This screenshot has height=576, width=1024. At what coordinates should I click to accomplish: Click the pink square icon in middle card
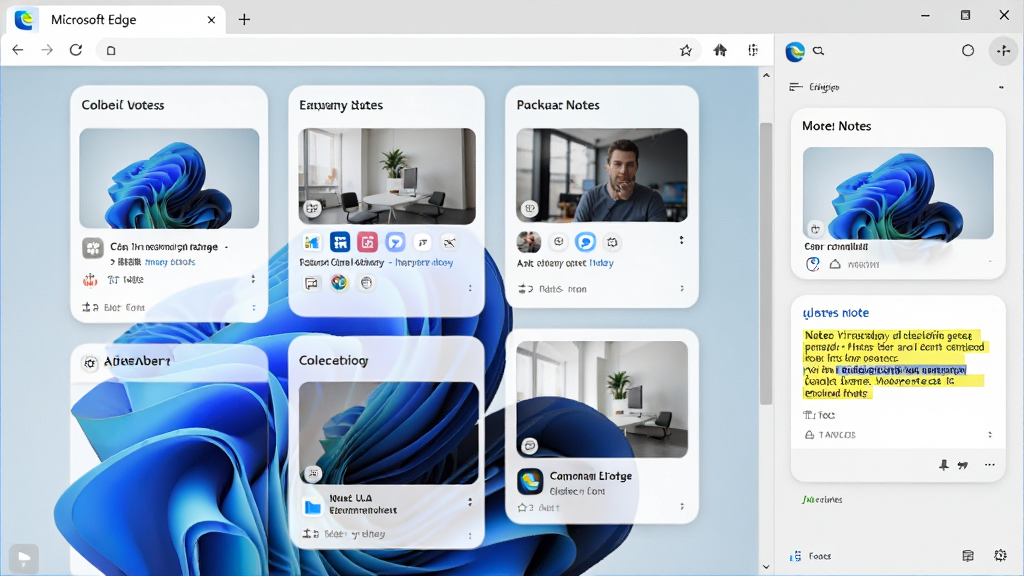coord(367,242)
